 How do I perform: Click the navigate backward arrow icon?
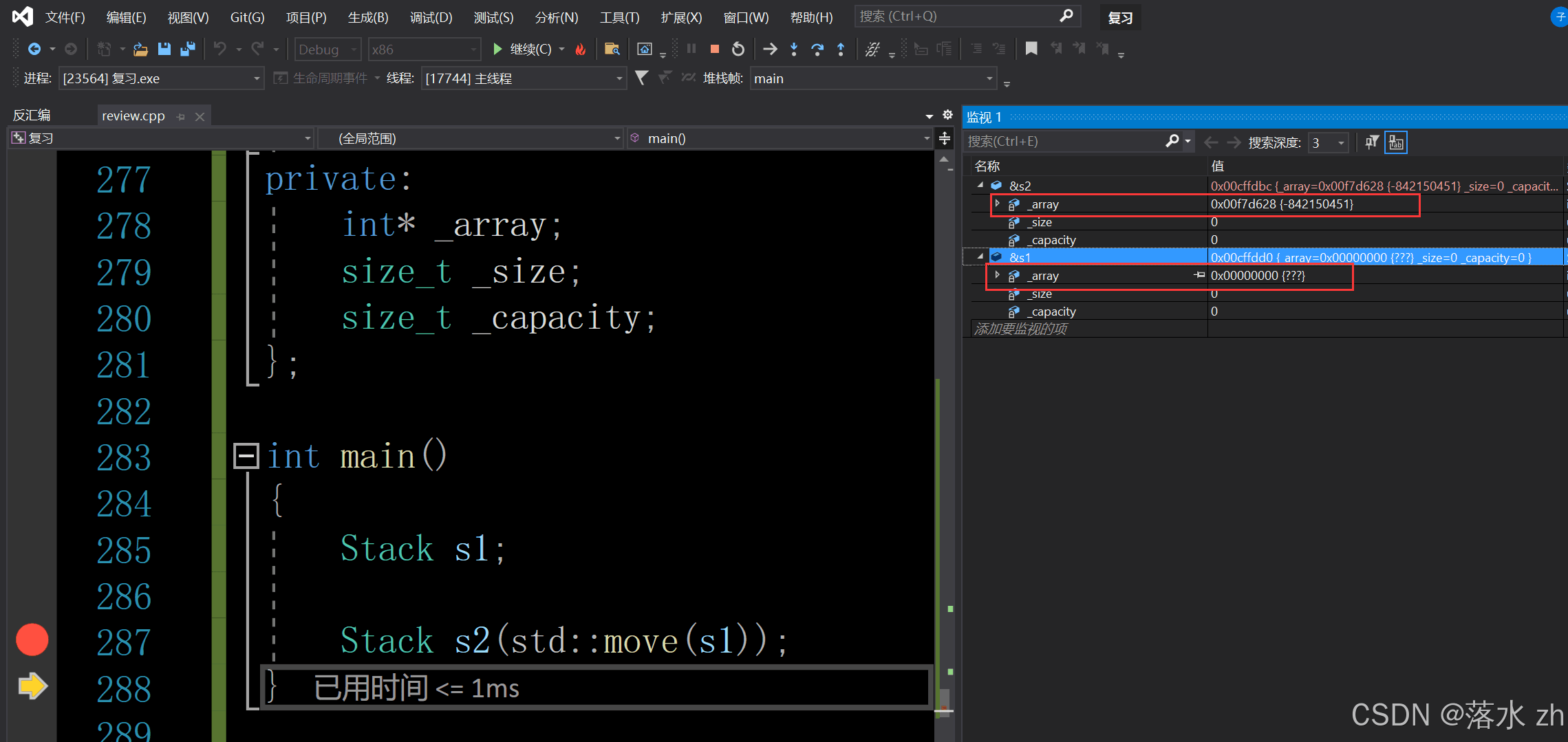click(34, 49)
